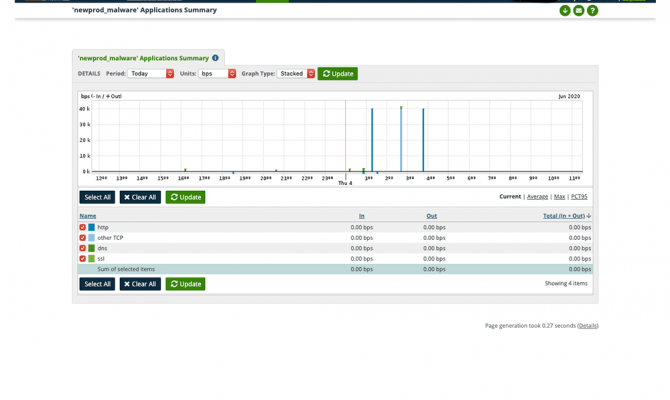The height and width of the screenshot is (400, 670).
Task: Open the Graph Type dropdown showing Stacked
Action: pos(296,74)
